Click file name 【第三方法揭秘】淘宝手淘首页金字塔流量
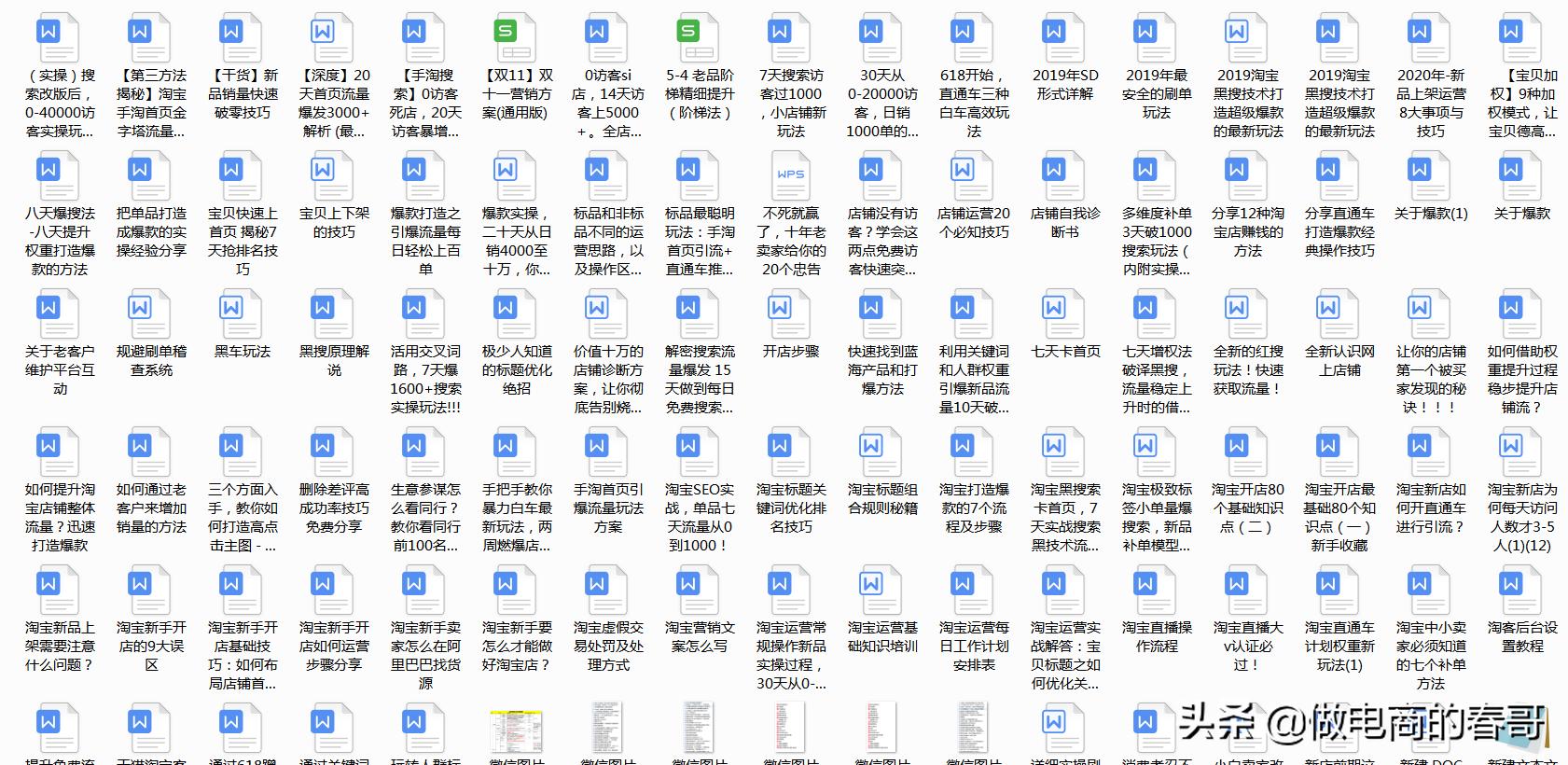This screenshot has height=765, width=1568. [151, 104]
